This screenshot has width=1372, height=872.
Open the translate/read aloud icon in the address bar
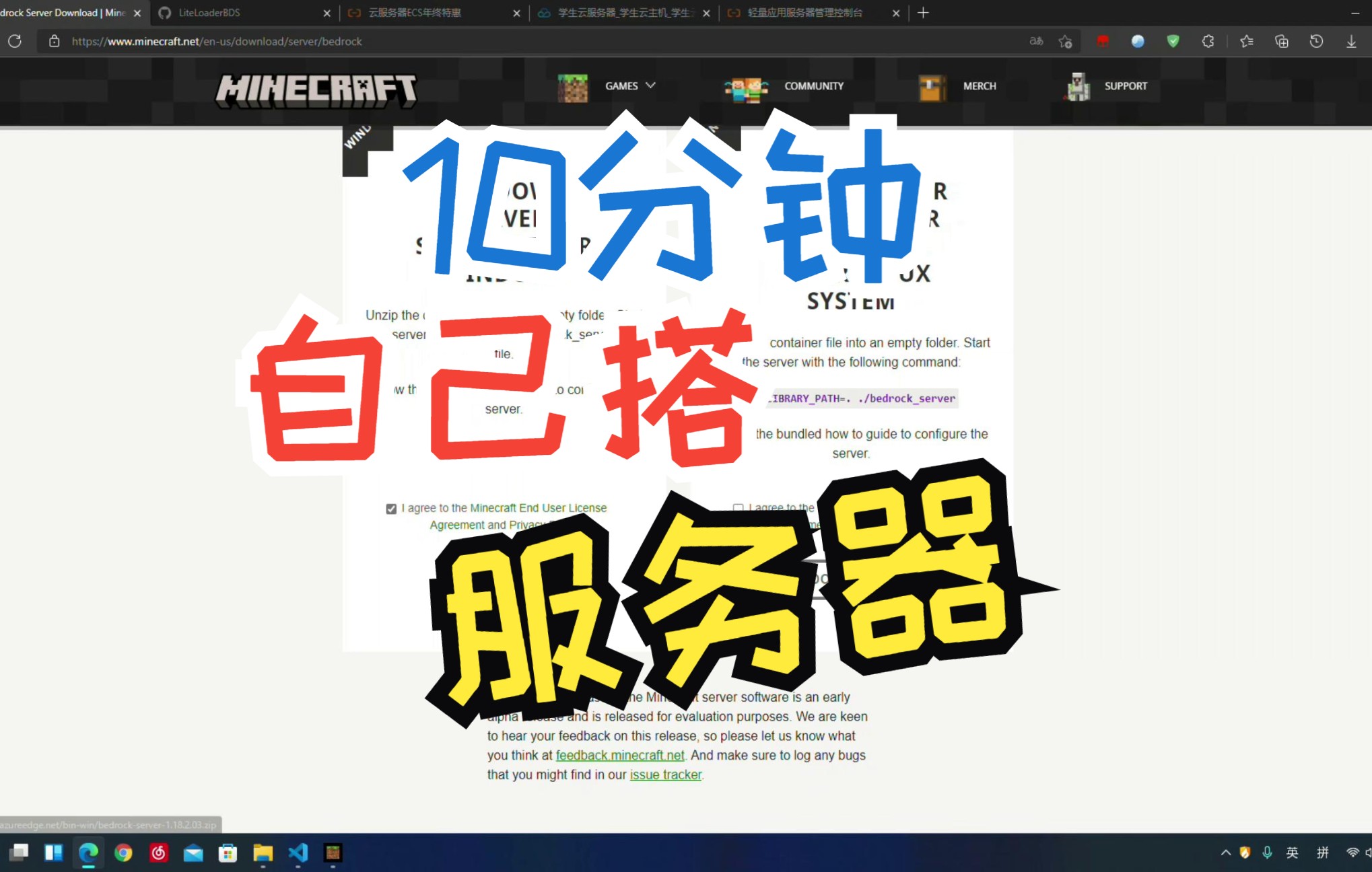pyautogui.click(x=1037, y=41)
